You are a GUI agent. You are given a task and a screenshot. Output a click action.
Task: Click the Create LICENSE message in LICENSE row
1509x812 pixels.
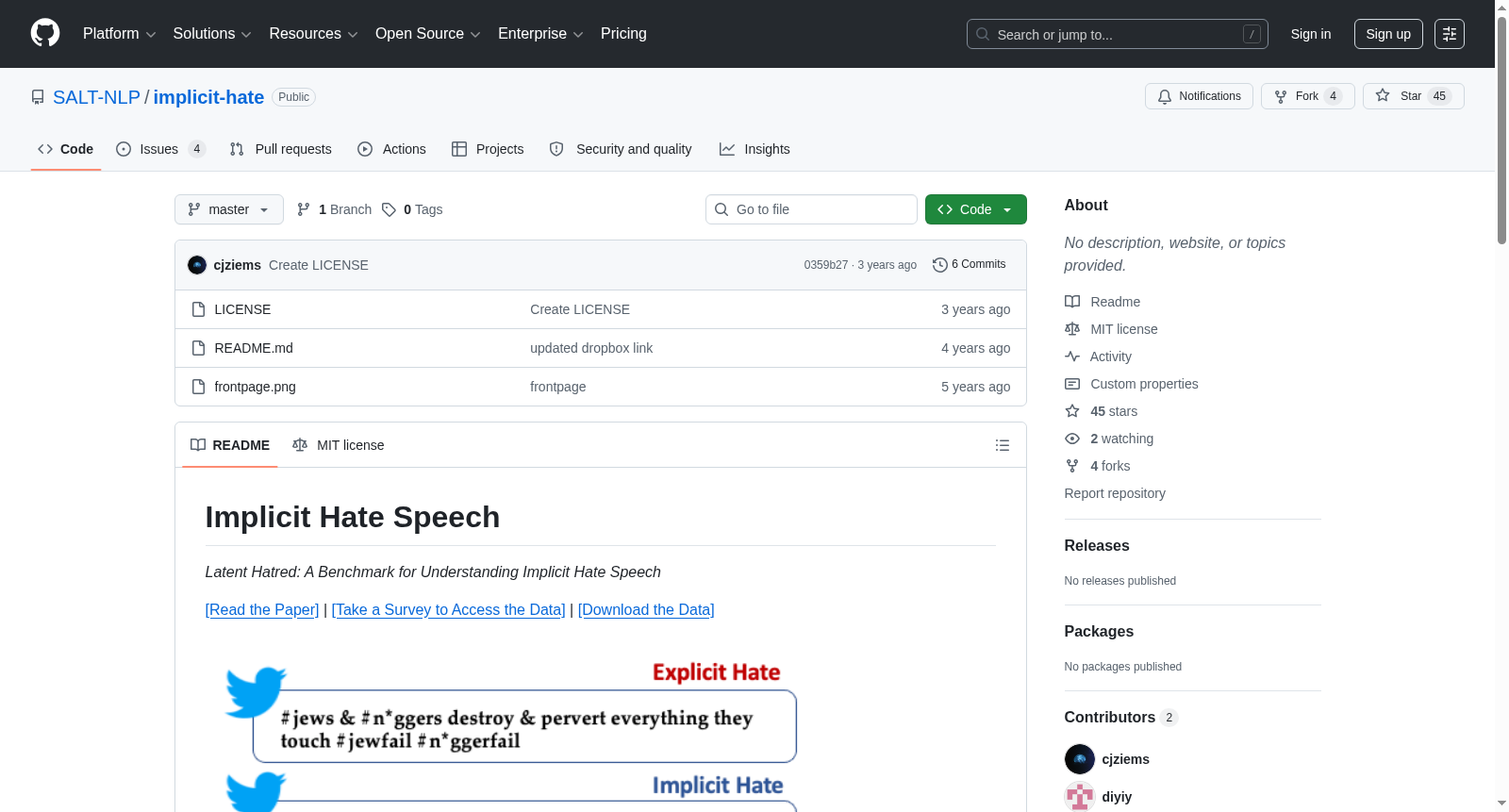pyautogui.click(x=580, y=309)
